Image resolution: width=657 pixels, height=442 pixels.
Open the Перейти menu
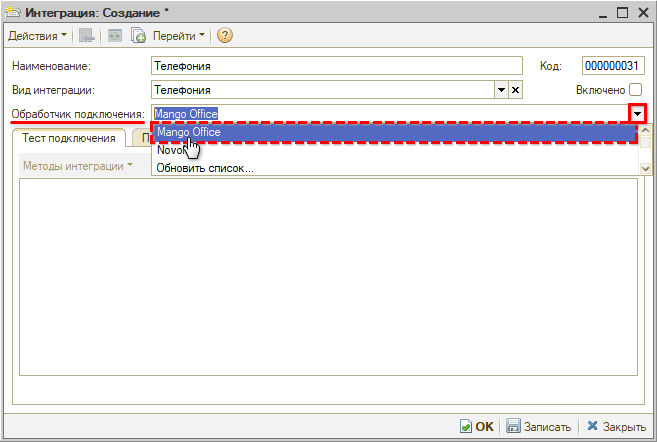(x=178, y=36)
